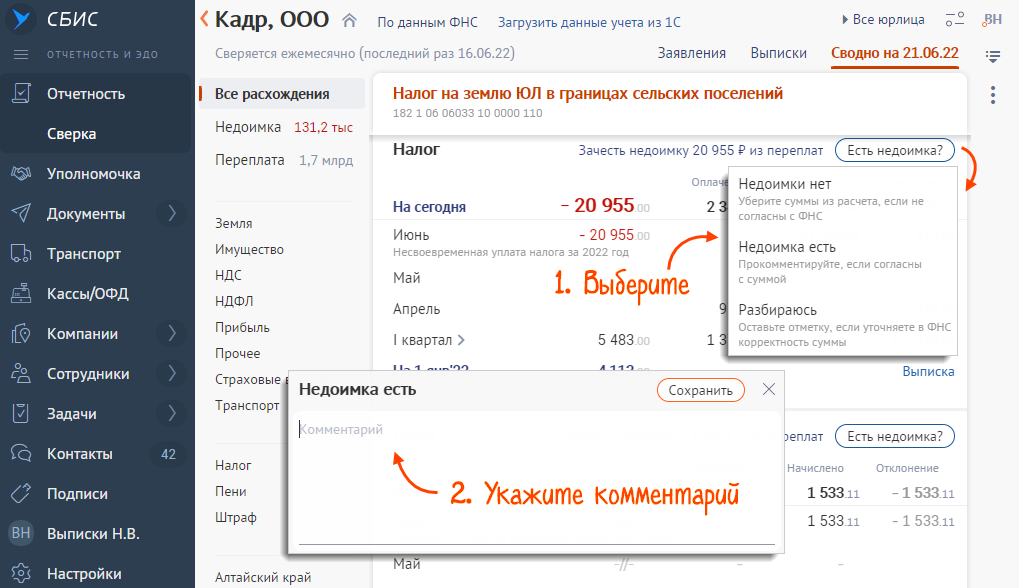Expand the Компании submenu arrow
Viewport: 1019px width, 588px height.
click(171, 334)
